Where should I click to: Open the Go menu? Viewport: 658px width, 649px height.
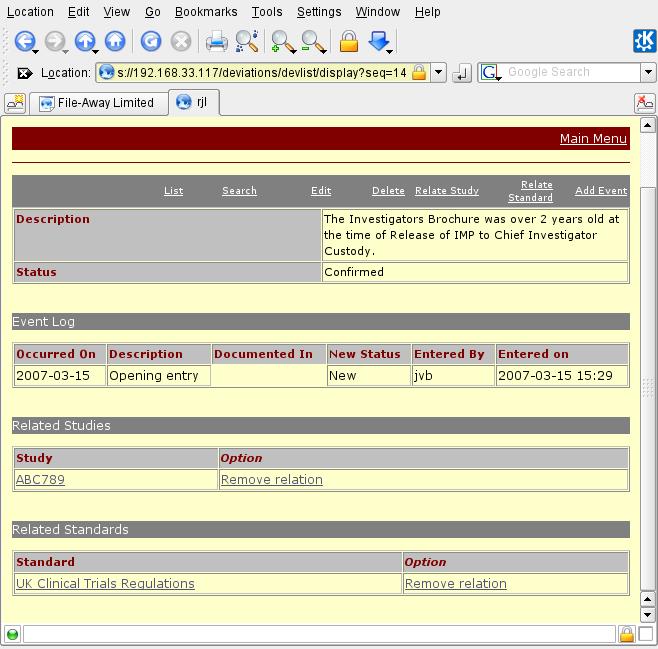coord(153,12)
